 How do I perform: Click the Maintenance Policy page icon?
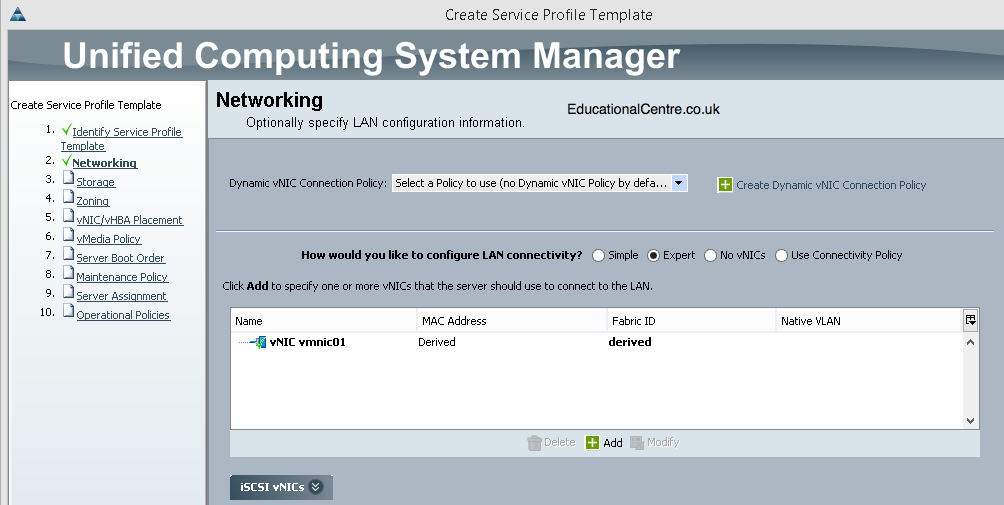pyautogui.click(x=69, y=273)
